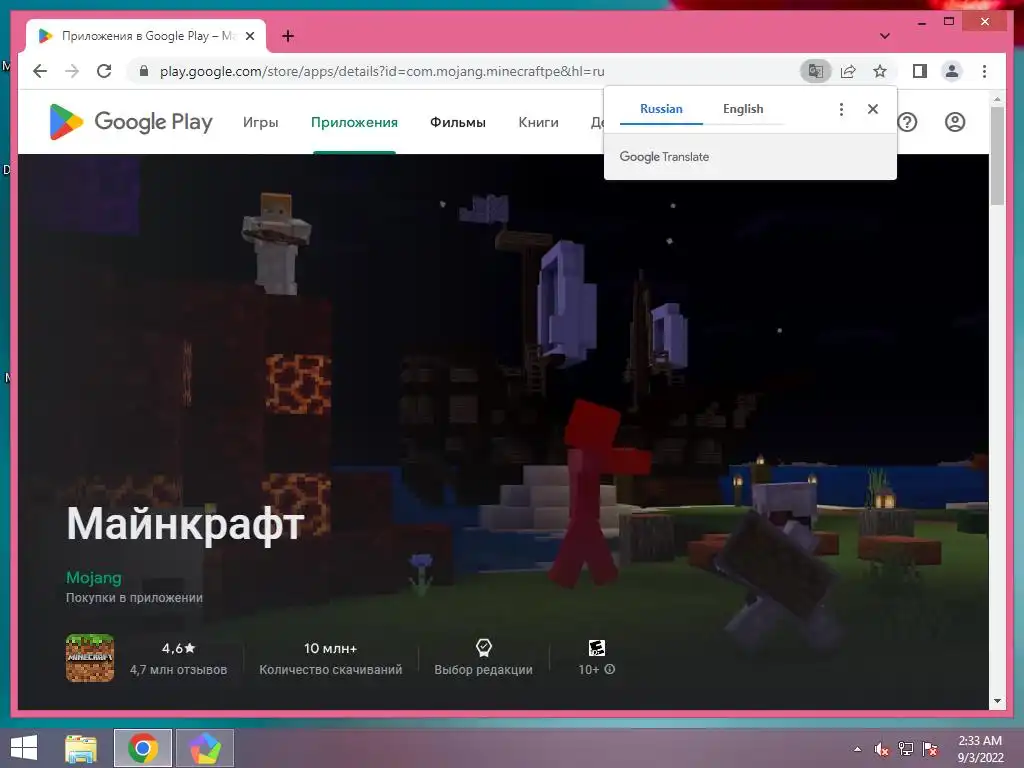Image resolution: width=1024 pixels, height=768 pixels.
Task: Open Translate options three-dot menu
Action: [x=841, y=109]
